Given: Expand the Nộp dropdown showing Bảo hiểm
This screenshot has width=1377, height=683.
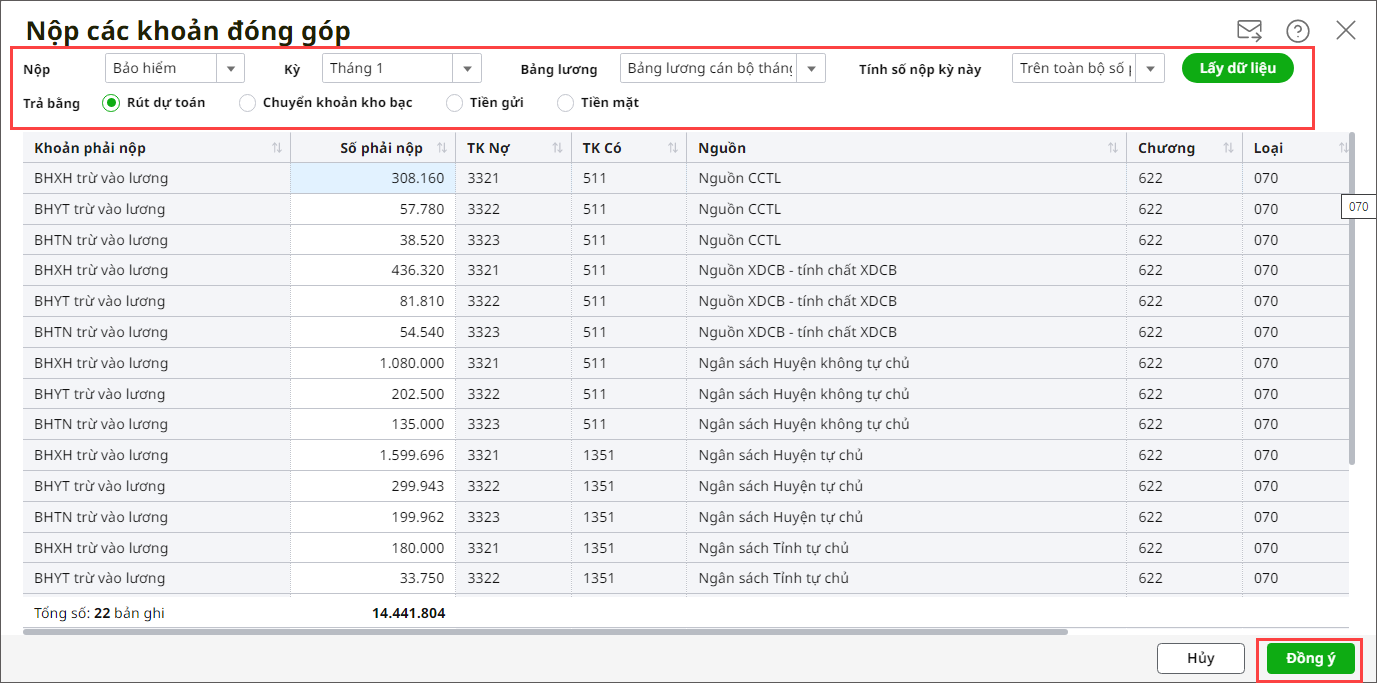Looking at the screenshot, I should pyautogui.click(x=231, y=68).
